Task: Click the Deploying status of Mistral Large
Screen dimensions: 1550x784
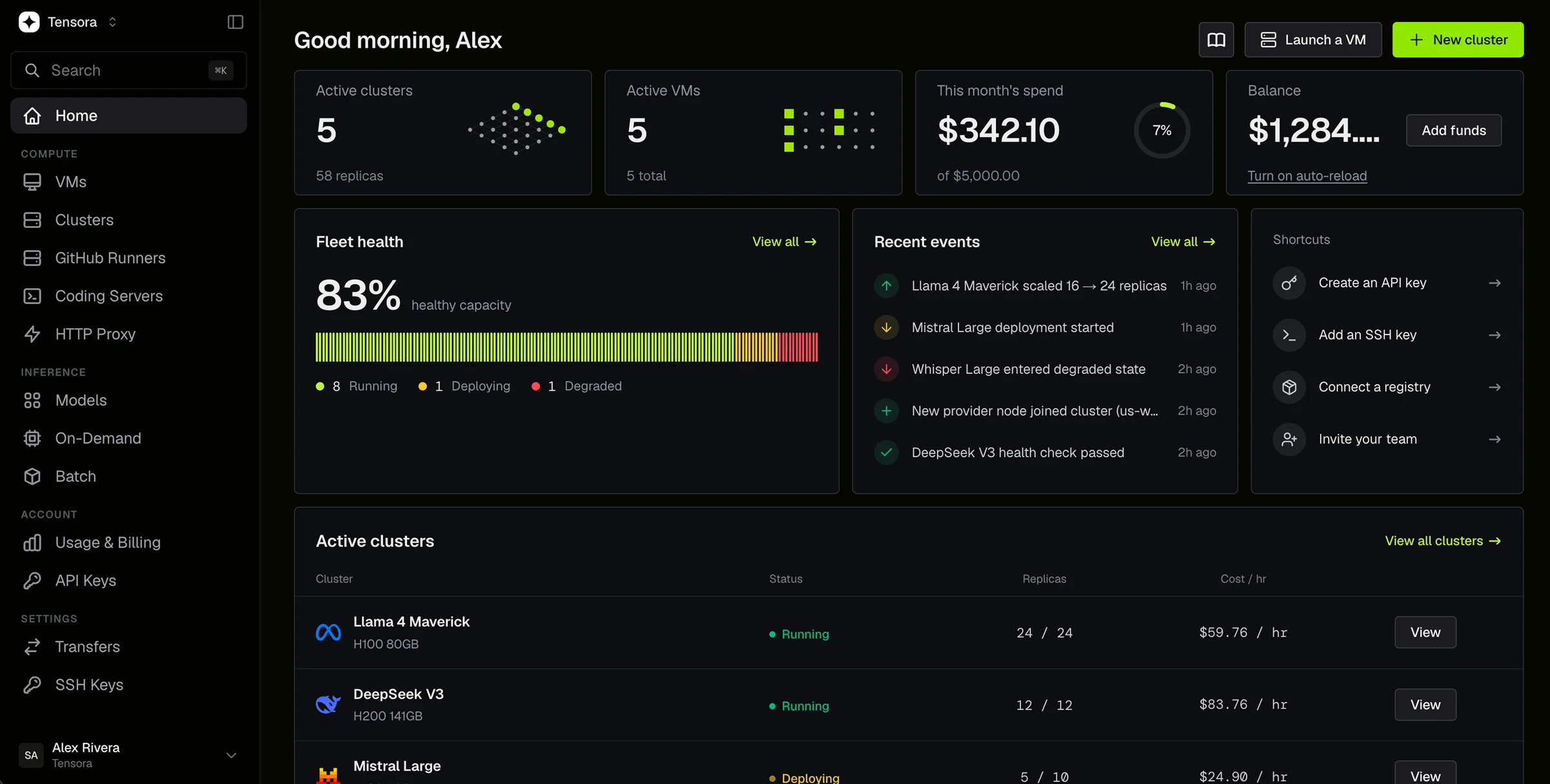Action: pos(804,778)
